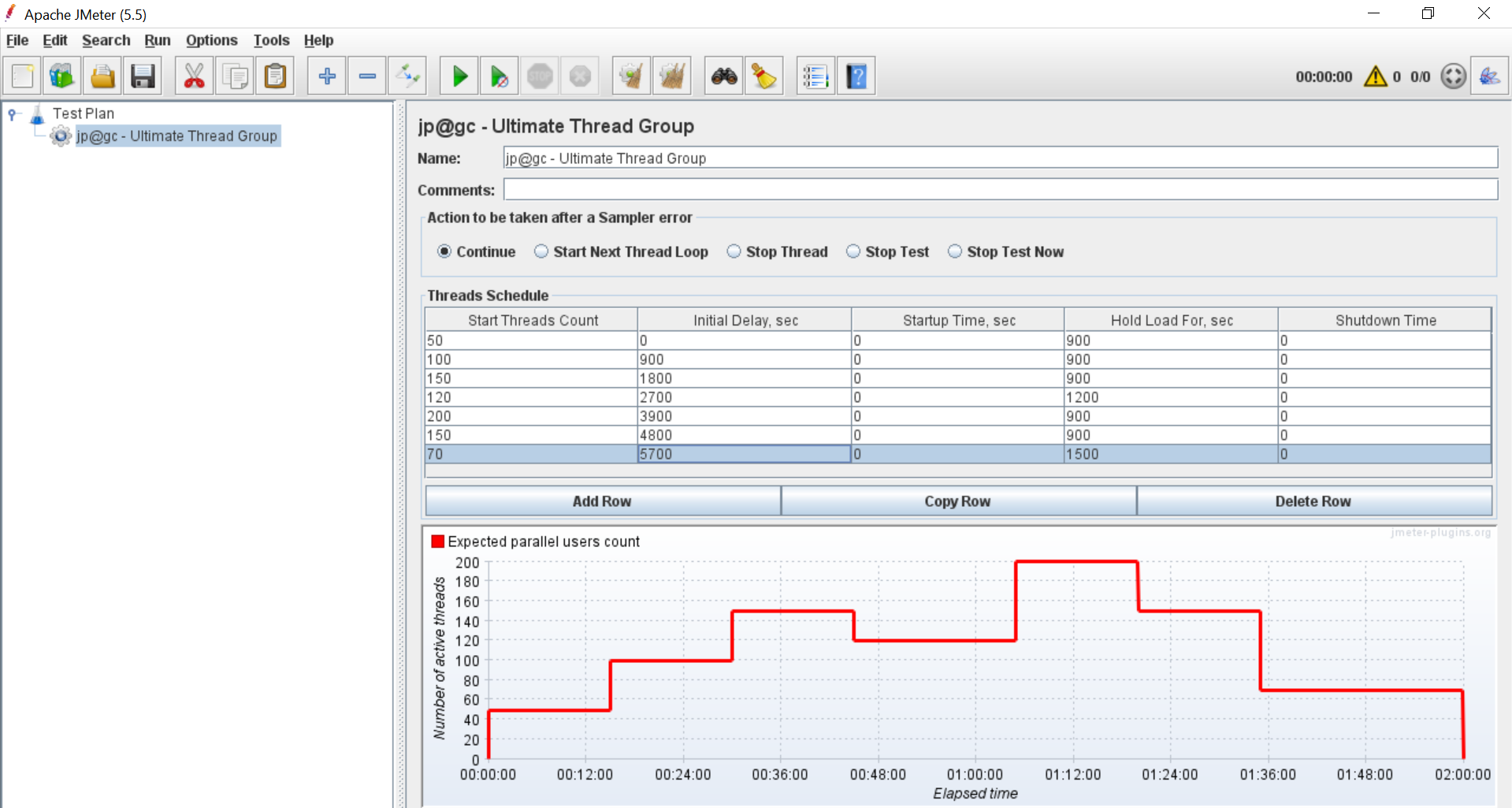Image resolution: width=1512 pixels, height=808 pixels.
Task: Click the Paste clipboard icon
Action: point(275,76)
